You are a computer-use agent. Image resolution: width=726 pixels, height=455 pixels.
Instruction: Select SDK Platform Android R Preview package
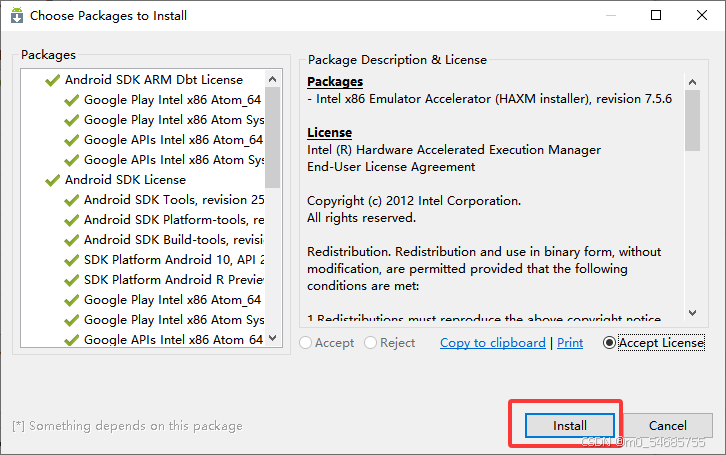coord(173,280)
